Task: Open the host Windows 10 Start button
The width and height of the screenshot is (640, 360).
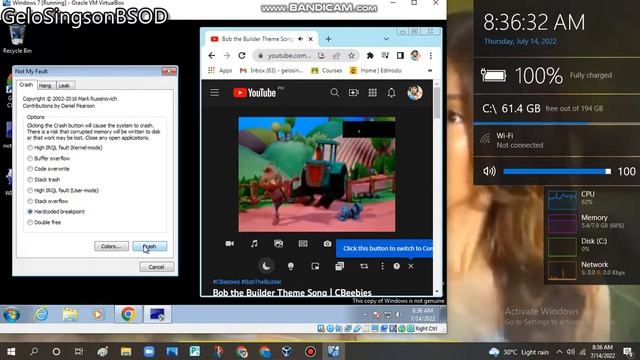Action: coord(11,352)
